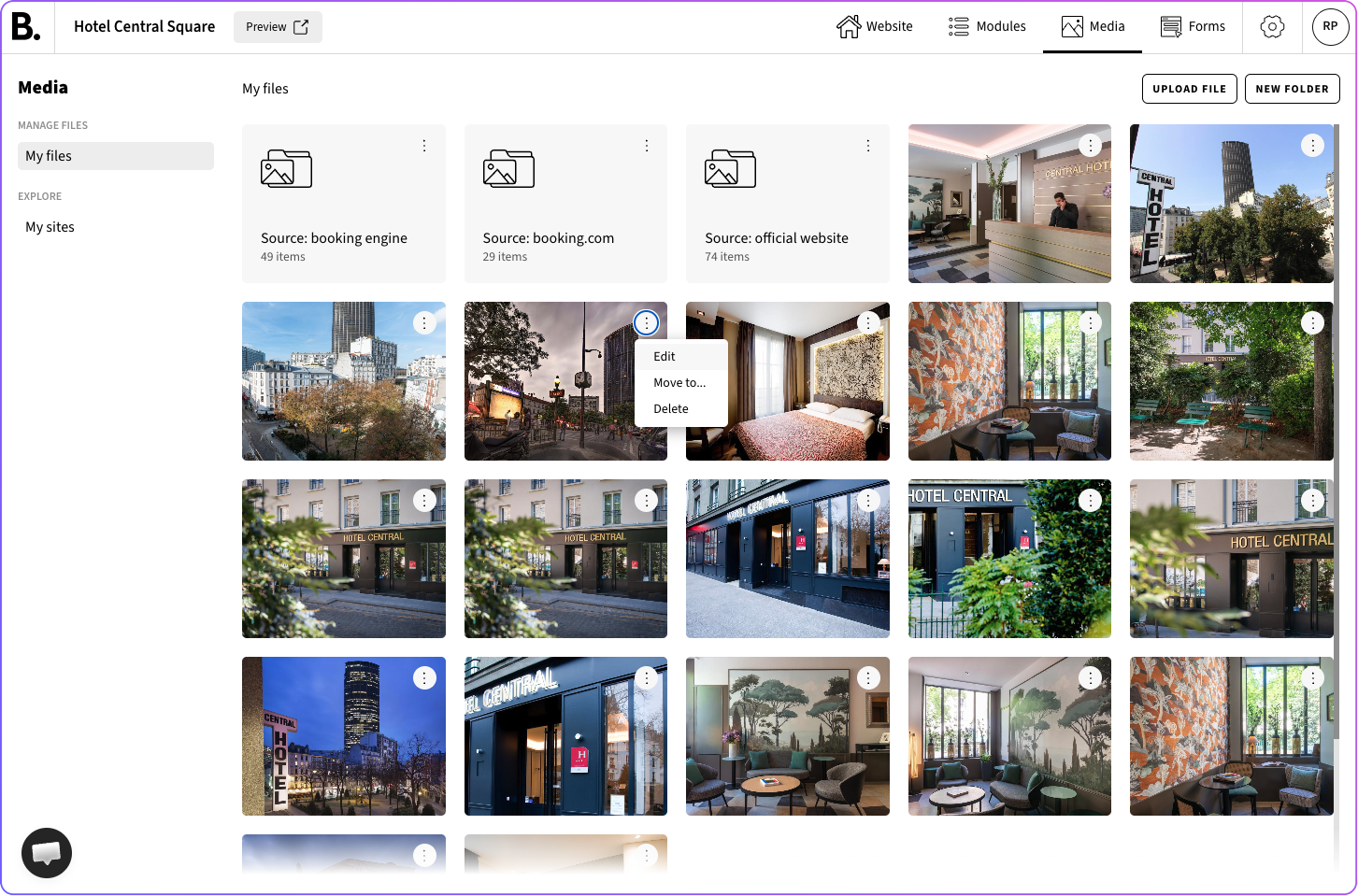Select the lounge with tree mural thumbnail
Viewport: 1358px width, 896px height.
pyautogui.click(x=788, y=736)
